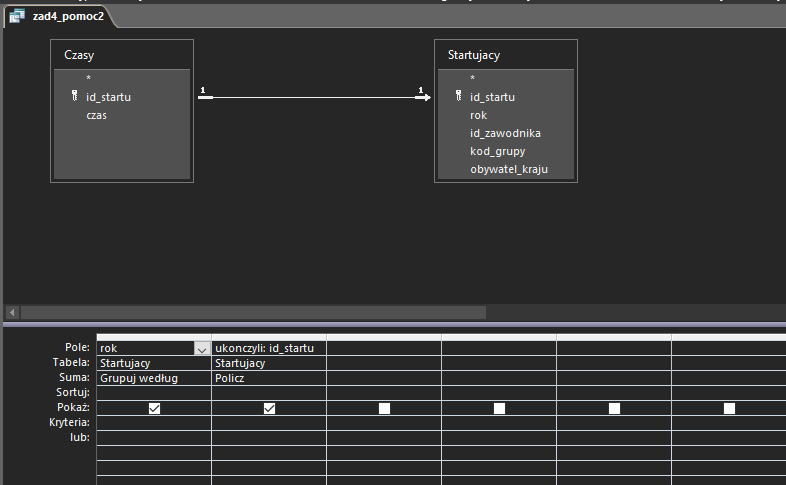Click the horizontal scrollbar thumb
Image resolution: width=786 pixels, height=485 pixels.
pos(253,313)
